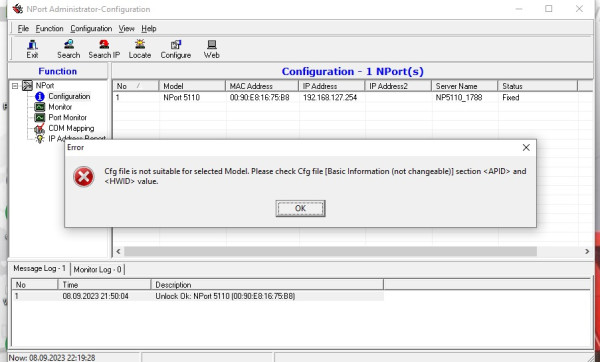The height and width of the screenshot is (362, 600).
Task: Select Configuration in the function tree
Action: [x=69, y=96]
